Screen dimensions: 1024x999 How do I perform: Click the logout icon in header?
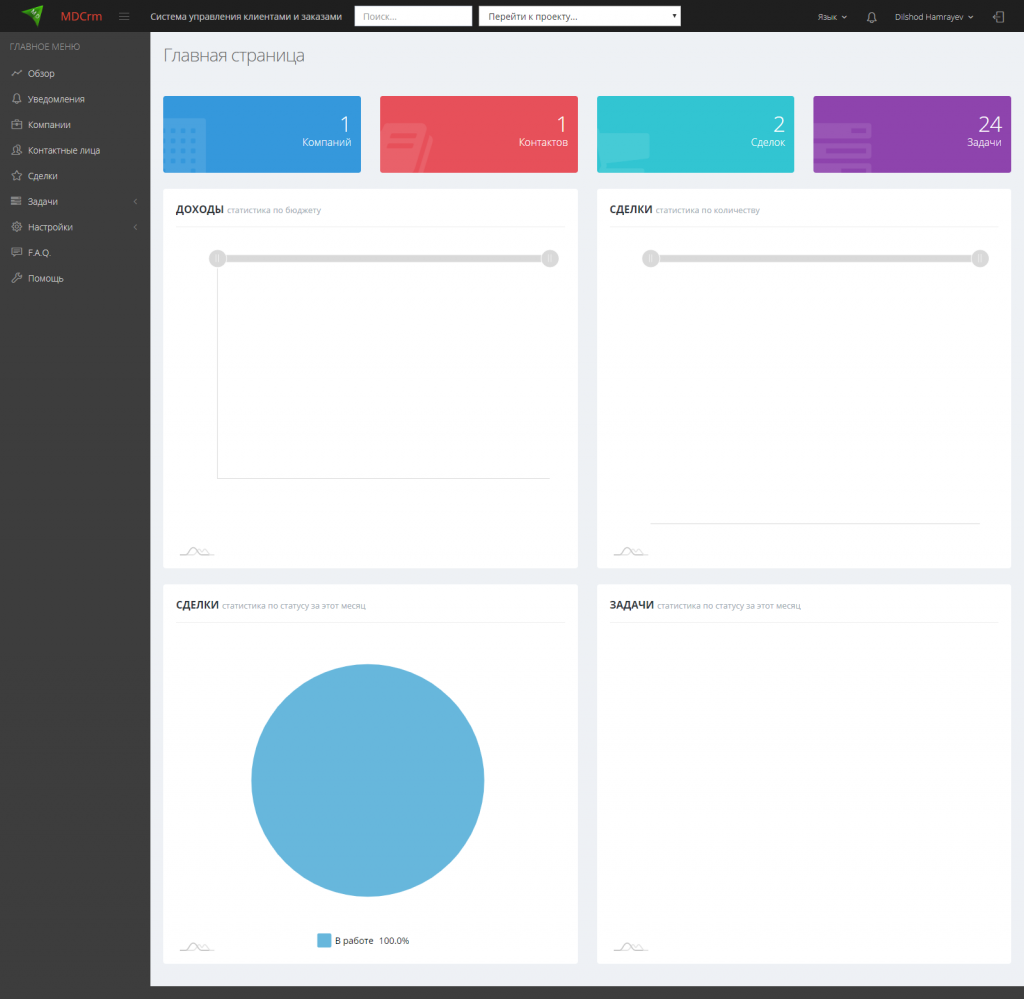999,17
